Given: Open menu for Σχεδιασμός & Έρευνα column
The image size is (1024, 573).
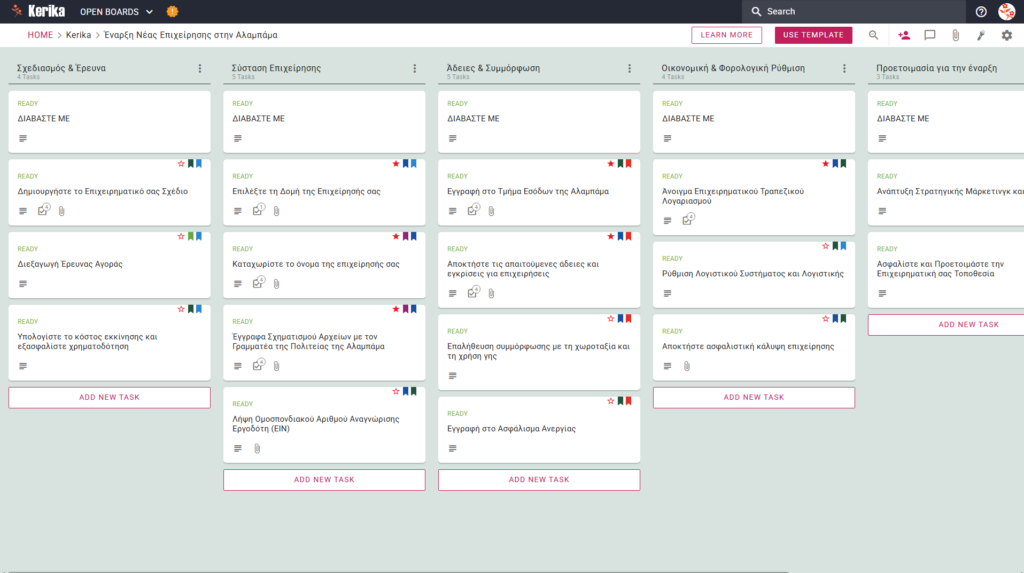Looking at the screenshot, I should [200, 69].
